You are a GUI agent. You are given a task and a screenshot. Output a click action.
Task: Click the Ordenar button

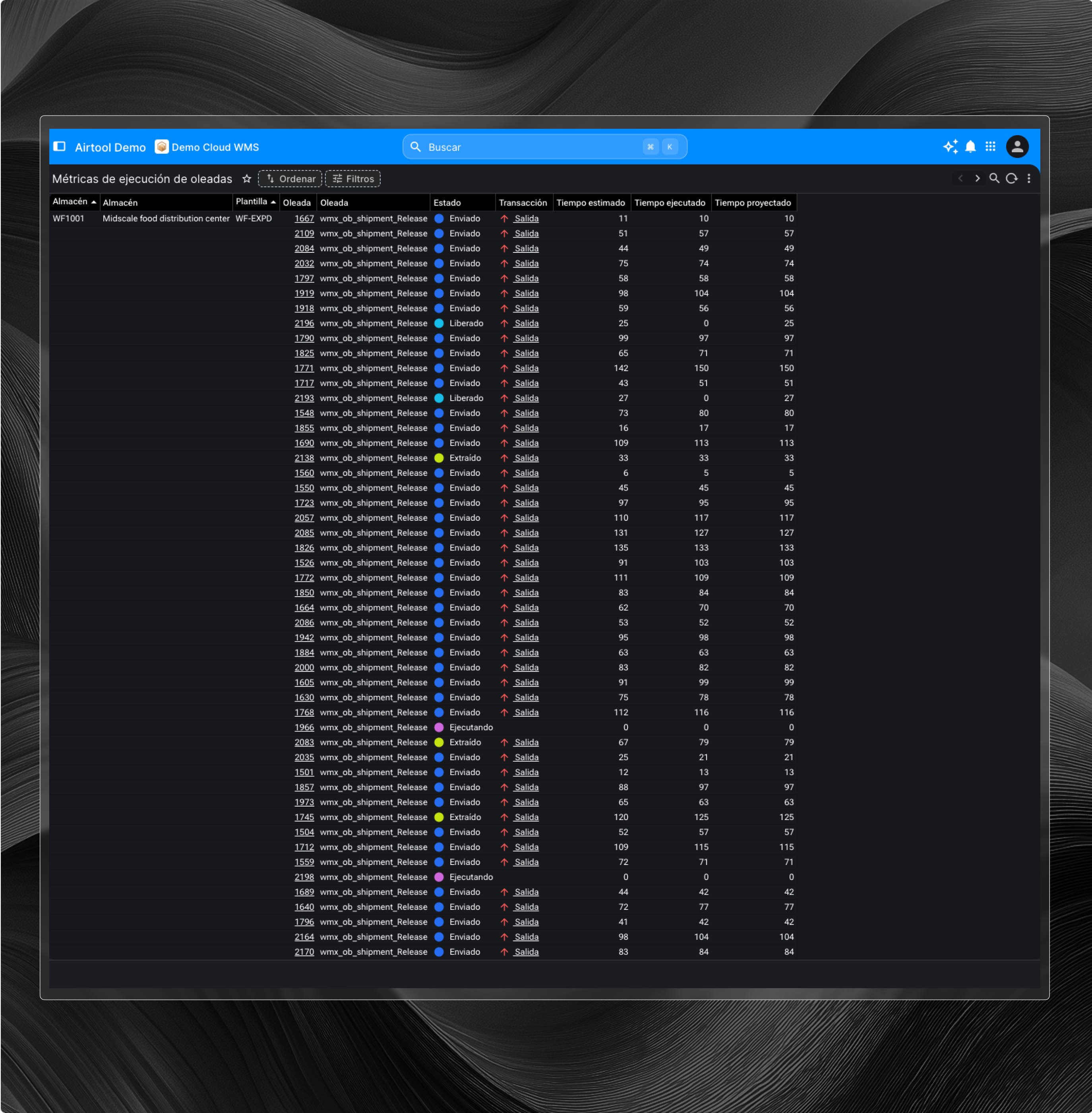tap(290, 179)
